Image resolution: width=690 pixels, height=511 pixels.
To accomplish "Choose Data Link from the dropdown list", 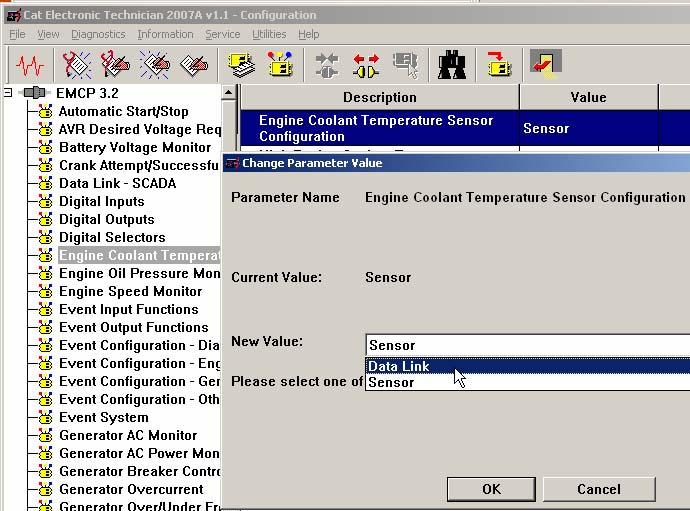I will tap(528, 366).
